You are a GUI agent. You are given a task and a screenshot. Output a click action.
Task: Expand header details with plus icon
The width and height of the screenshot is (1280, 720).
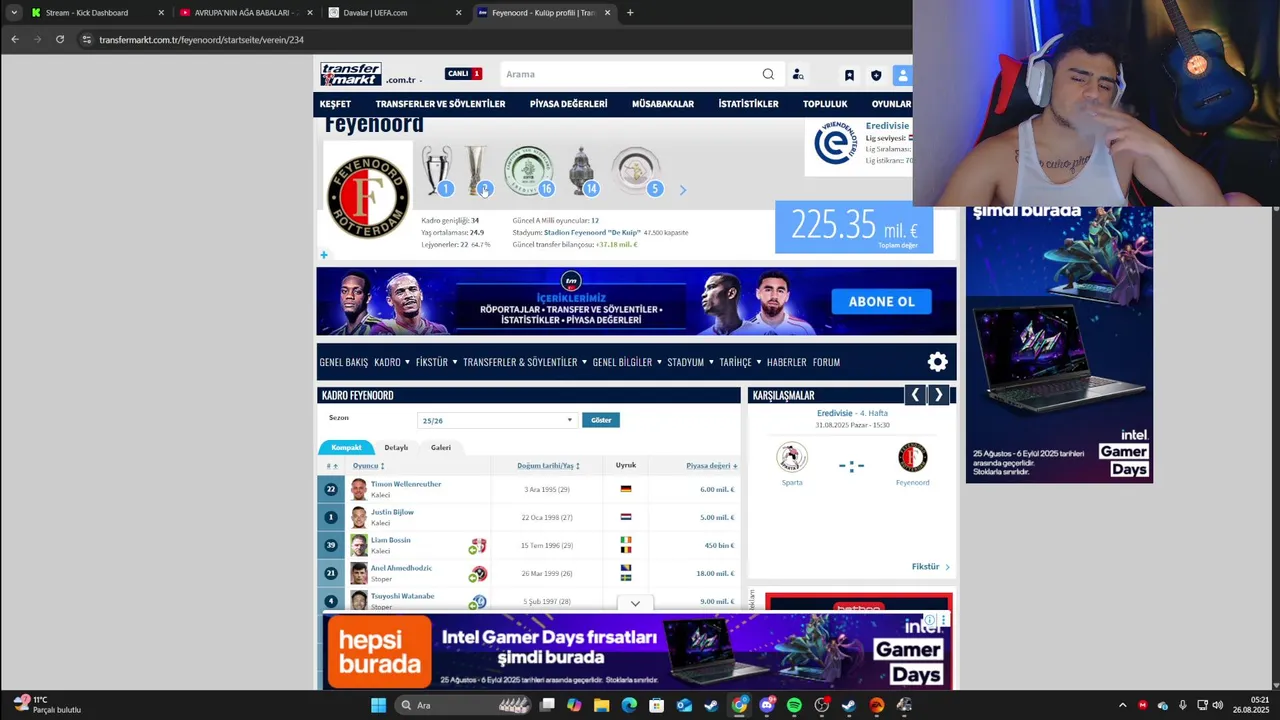(323, 255)
